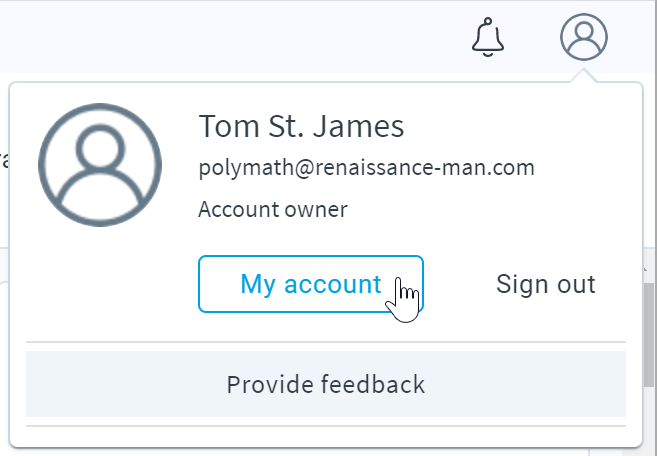Click the Tom St. James name
The width and height of the screenshot is (657, 456).
tap(301, 126)
